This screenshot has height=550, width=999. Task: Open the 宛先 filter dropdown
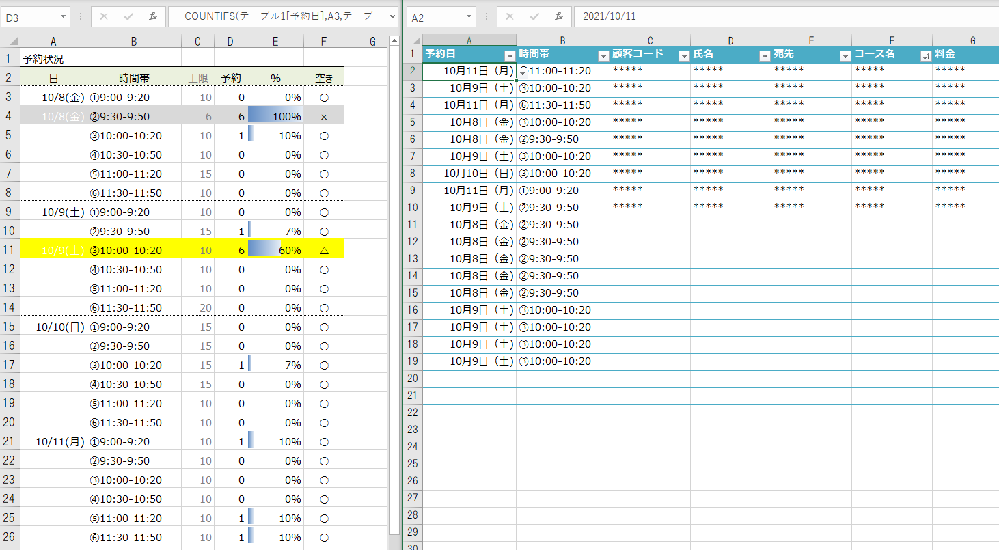(x=845, y=56)
